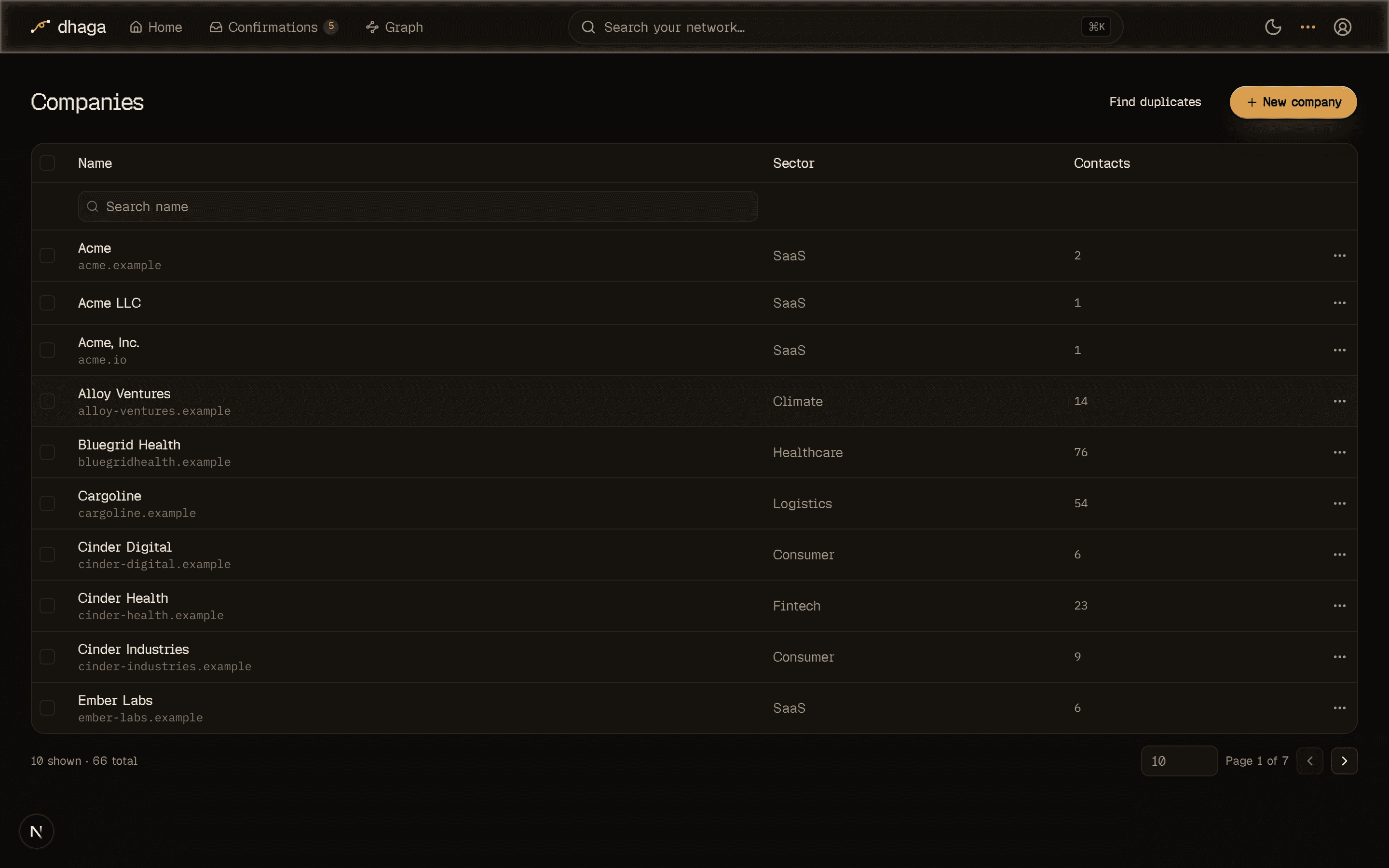Click the contacts count 54

click(x=1080, y=503)
